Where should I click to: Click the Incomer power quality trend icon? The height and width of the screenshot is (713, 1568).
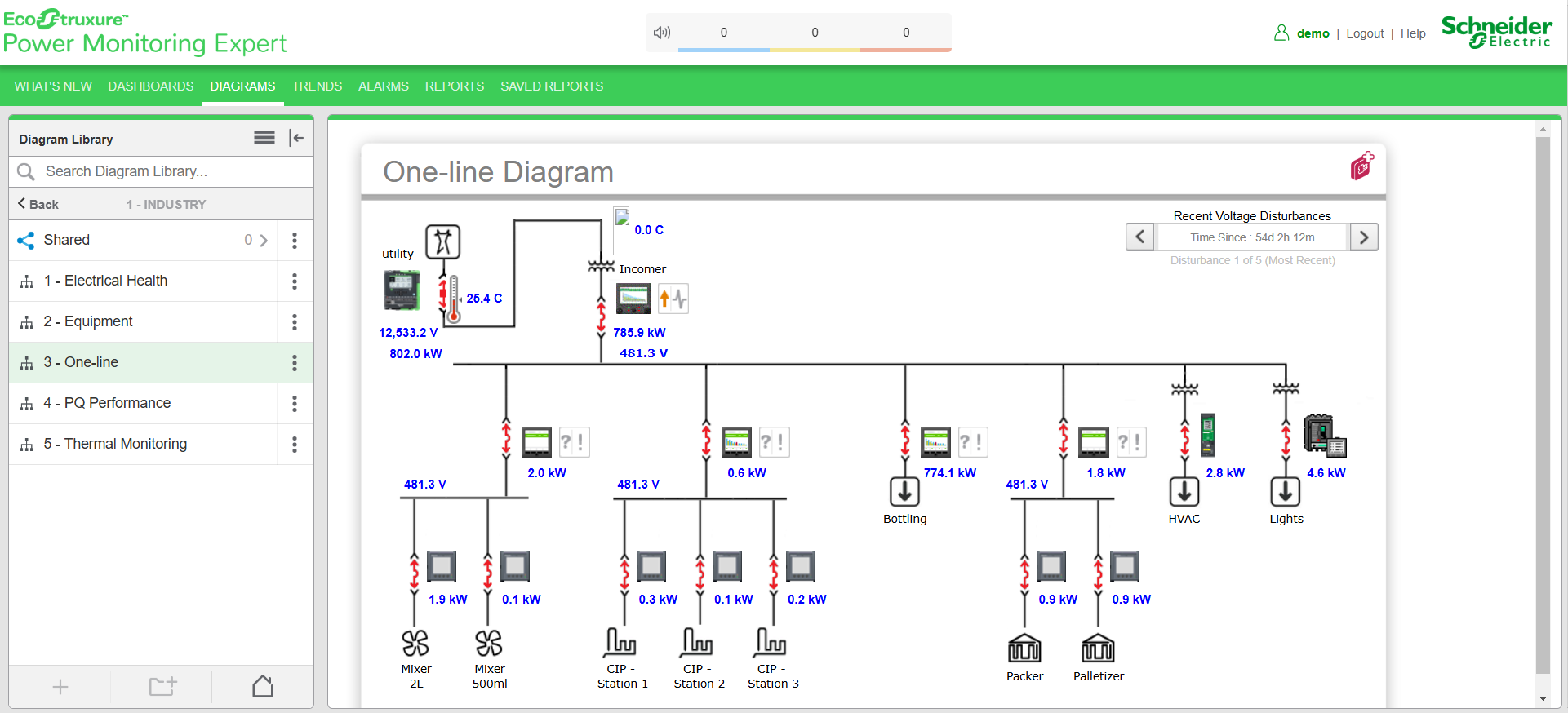[x=673, y=299]
